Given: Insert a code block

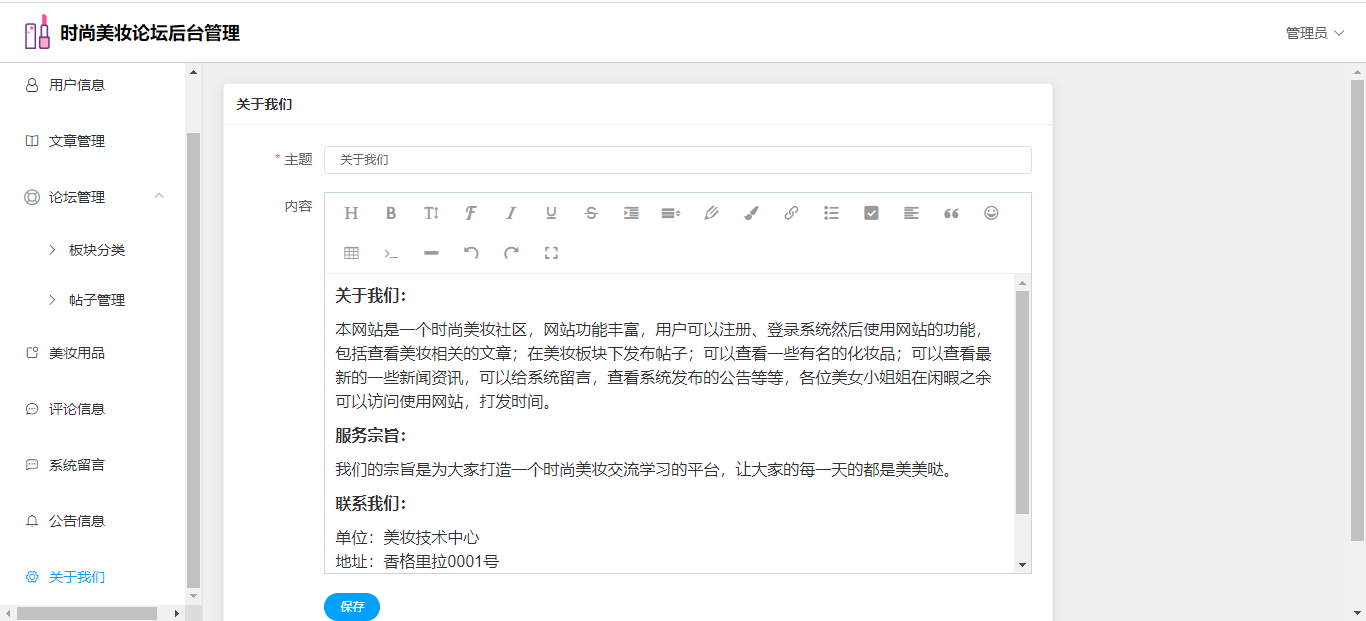Looking at the screenshot, I should coord(391,253).
